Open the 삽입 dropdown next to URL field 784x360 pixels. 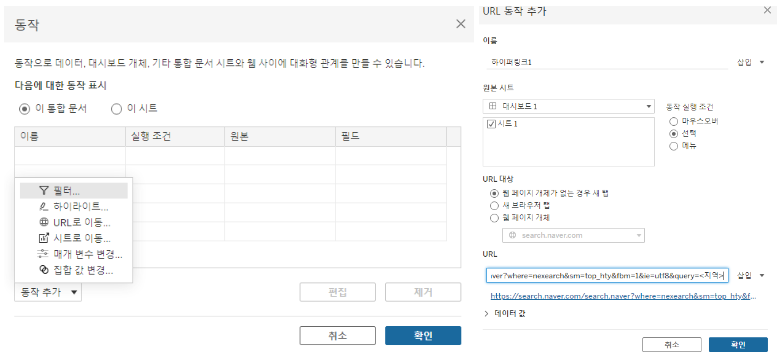pos(751,276)
